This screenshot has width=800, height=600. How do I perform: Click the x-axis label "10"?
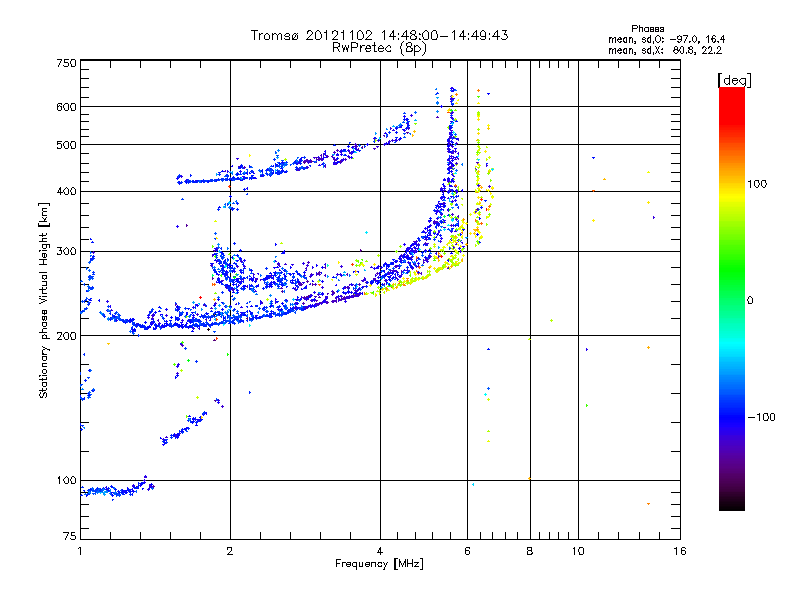pyautogui.click(x=578, y=551)
